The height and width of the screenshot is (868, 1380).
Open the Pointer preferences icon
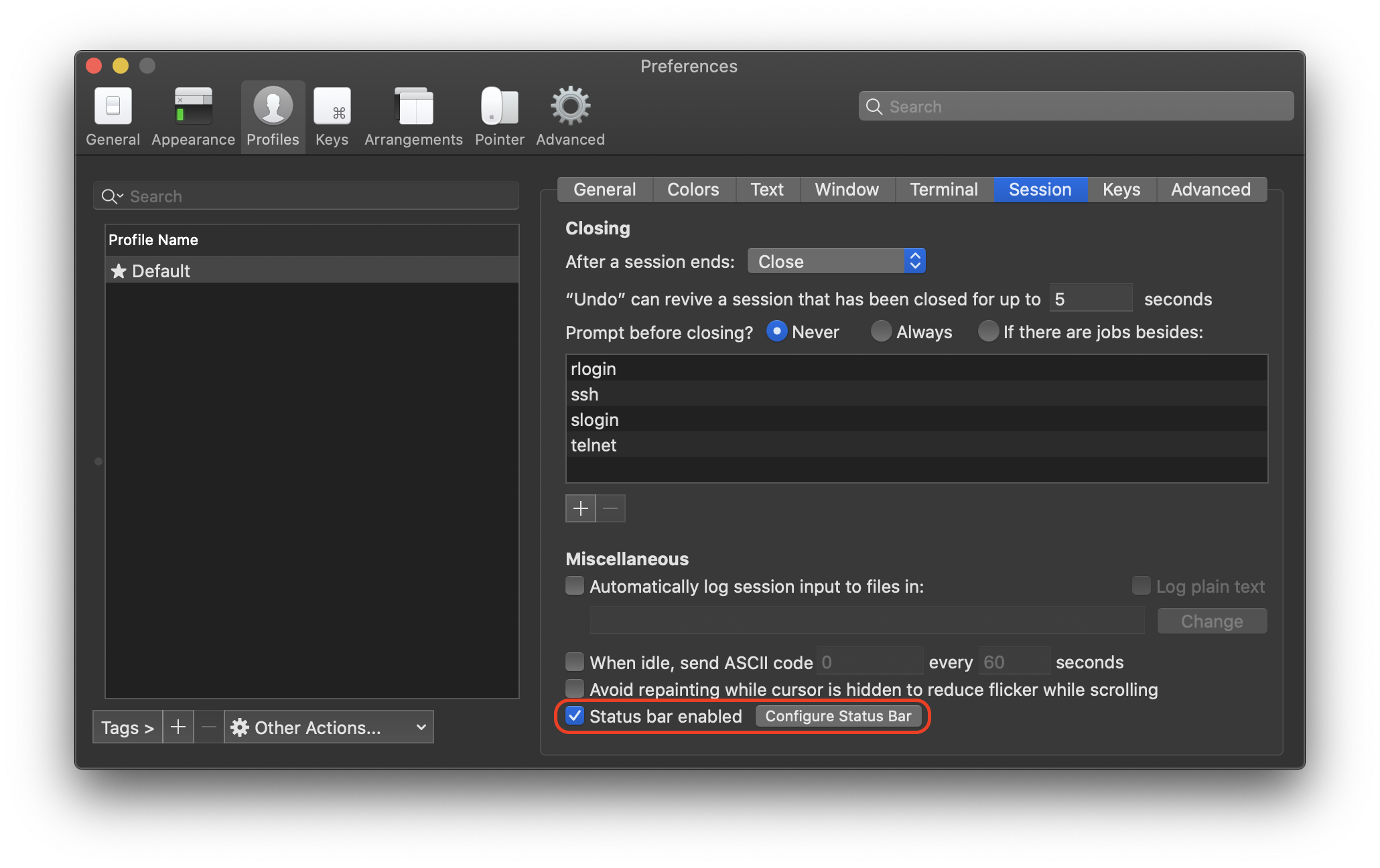click(499, 107)
